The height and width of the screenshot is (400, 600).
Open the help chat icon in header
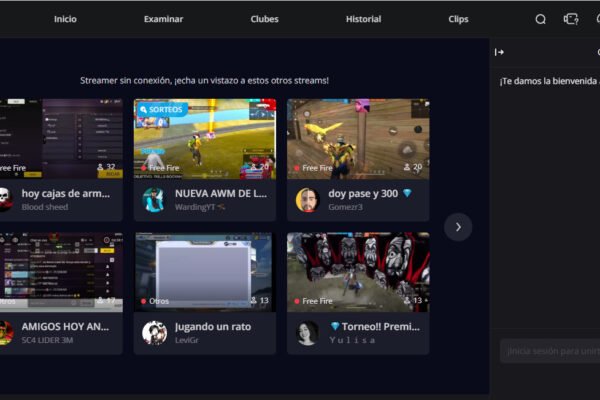coord(571,19)
